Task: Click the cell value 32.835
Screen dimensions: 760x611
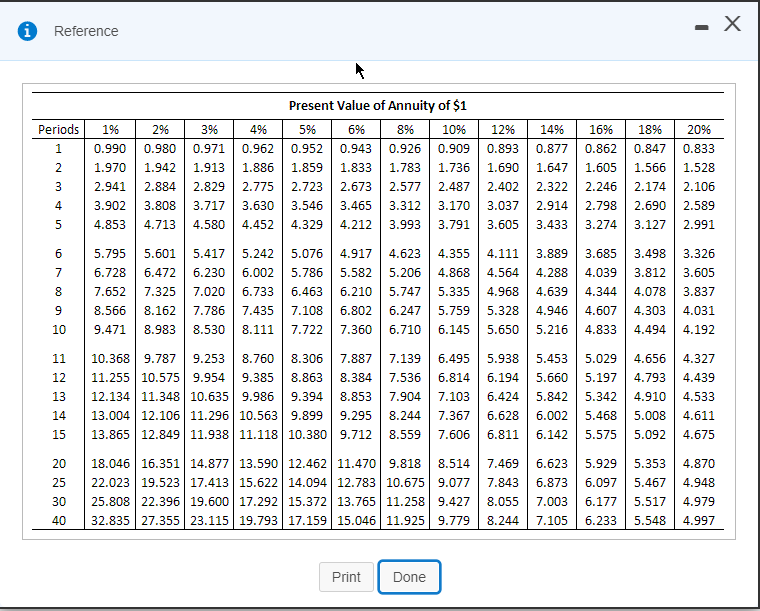Action: click(110, 521)
